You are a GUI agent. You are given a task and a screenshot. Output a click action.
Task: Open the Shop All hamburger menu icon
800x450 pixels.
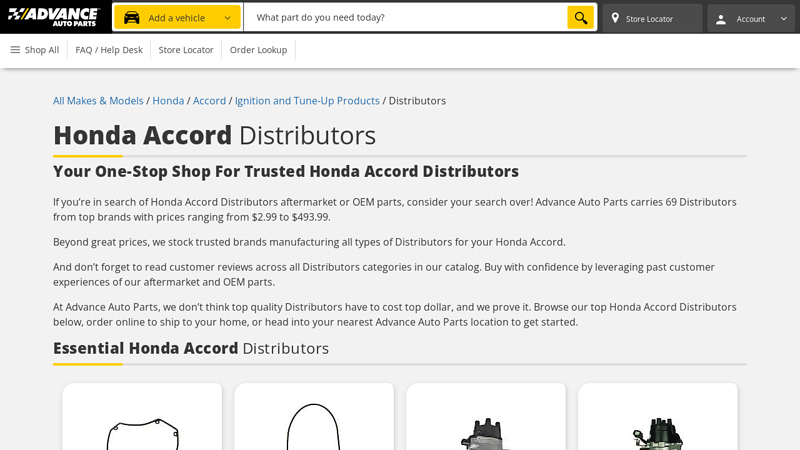point(15,49)
